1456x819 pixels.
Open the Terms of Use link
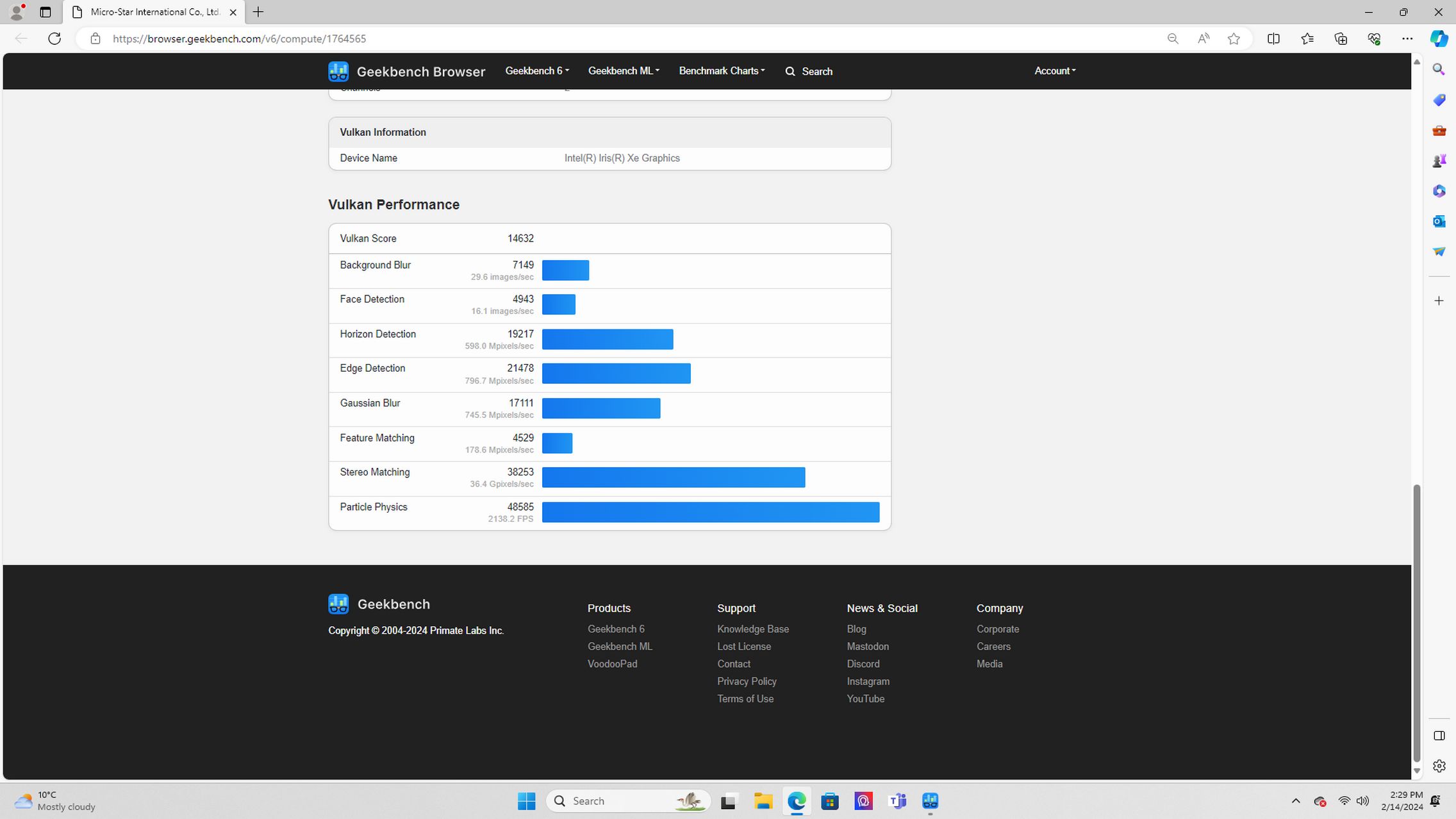(745, 699)
